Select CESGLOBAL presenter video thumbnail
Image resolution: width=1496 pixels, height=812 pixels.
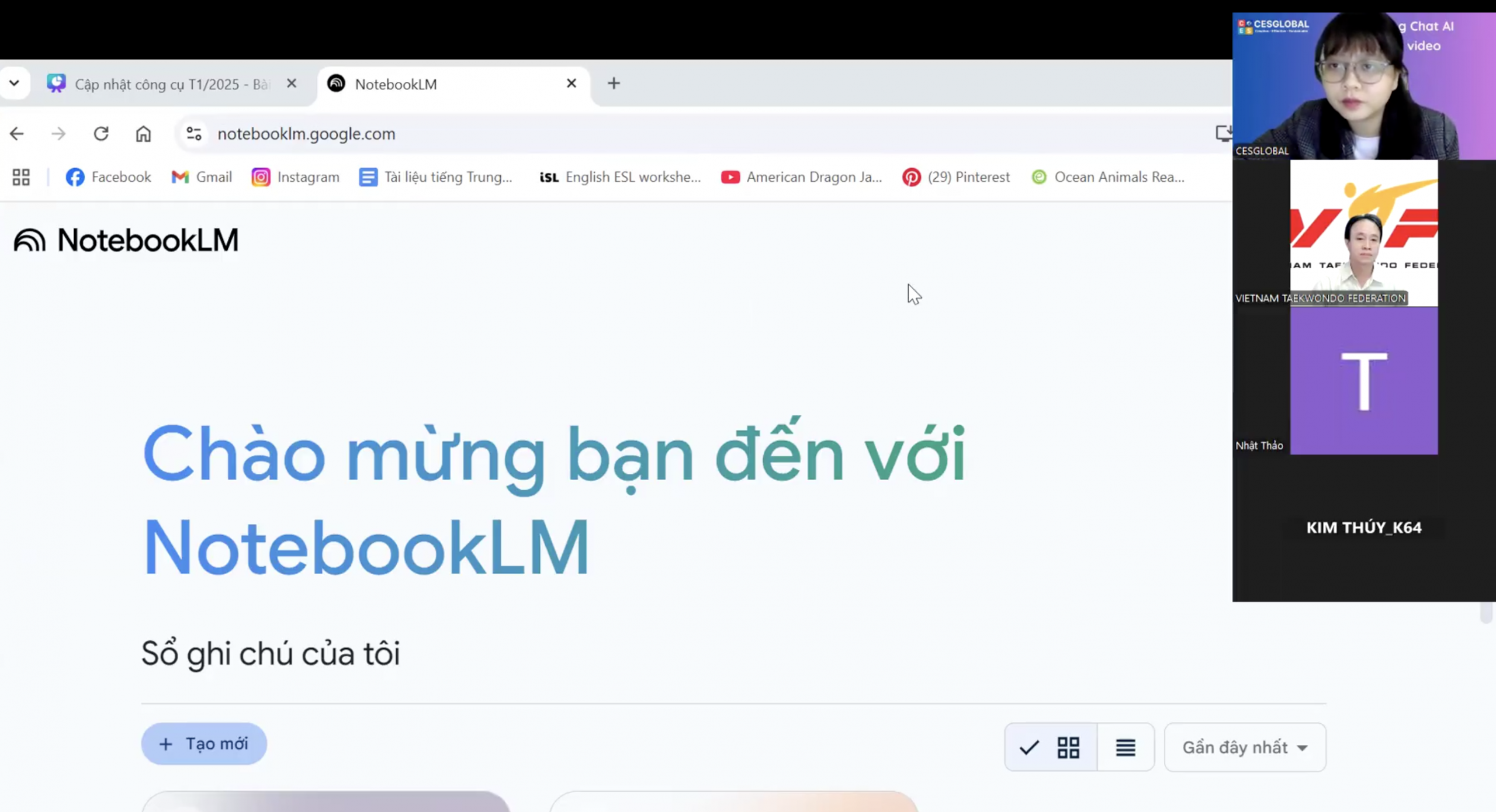click(1364, 86)
